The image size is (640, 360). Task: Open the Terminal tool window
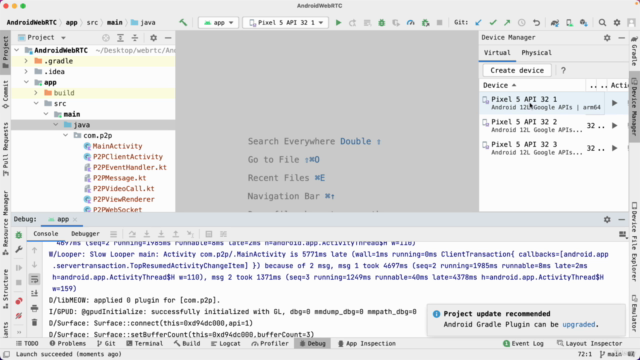(144, 344)
